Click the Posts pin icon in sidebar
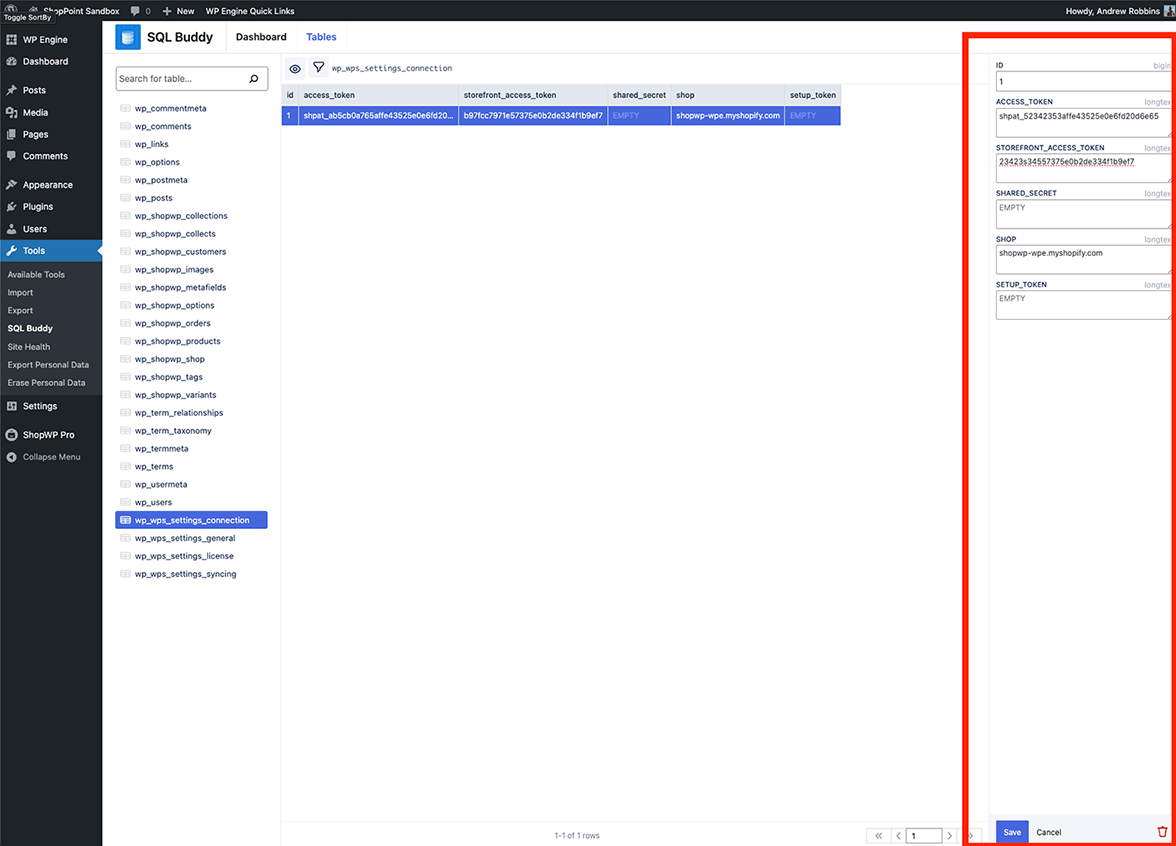1176x846 pixels. click(x=11, y=90)
